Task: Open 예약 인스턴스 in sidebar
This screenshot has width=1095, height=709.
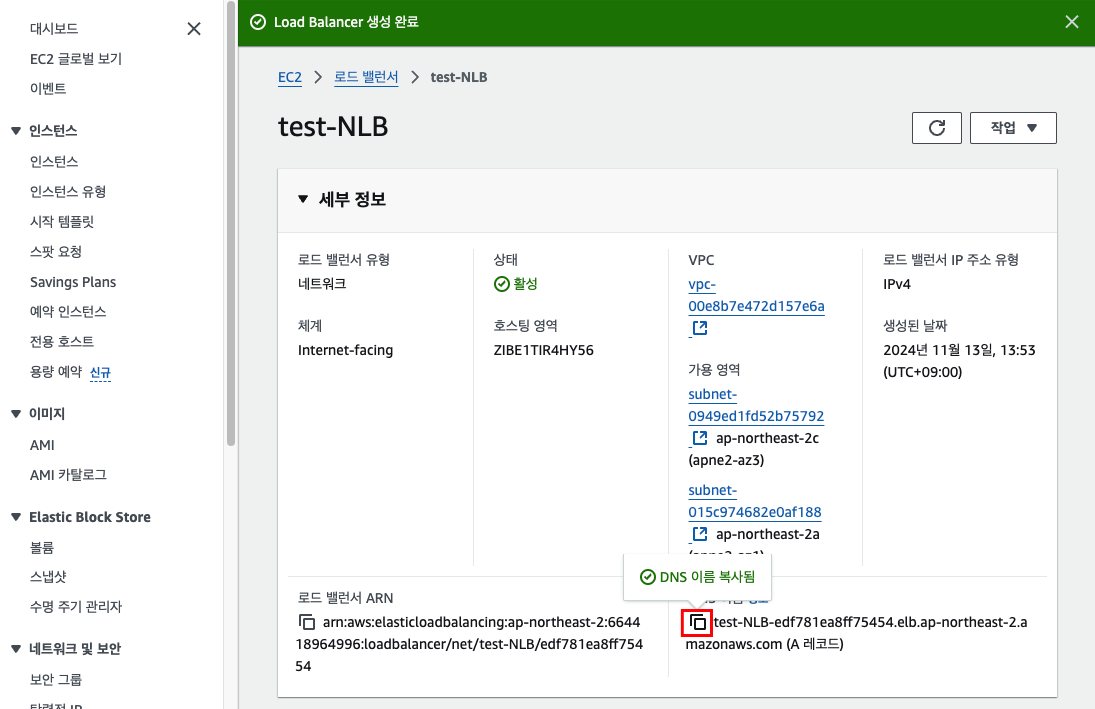Action: coord(68,312)
